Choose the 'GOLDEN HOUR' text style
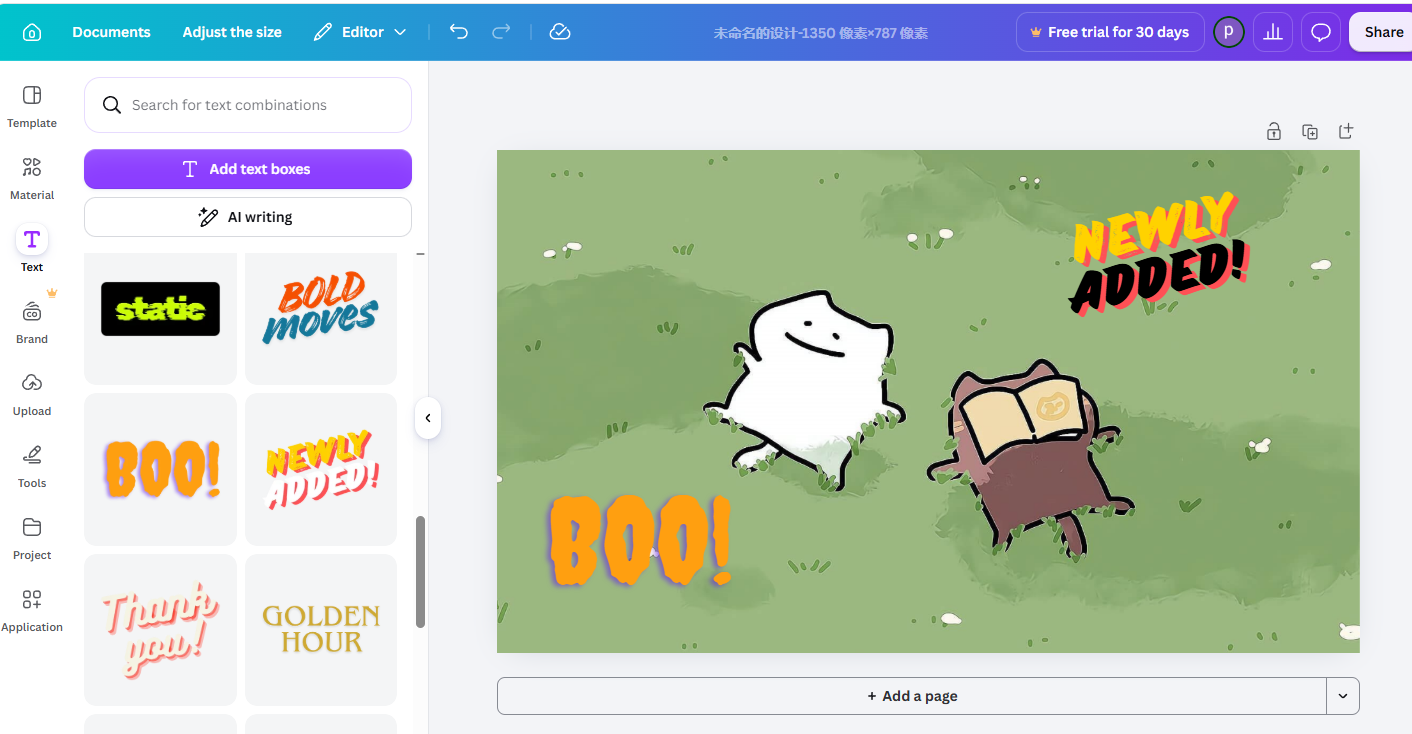Viewport: 1412px width, 734px height. [x=321, y=630]
